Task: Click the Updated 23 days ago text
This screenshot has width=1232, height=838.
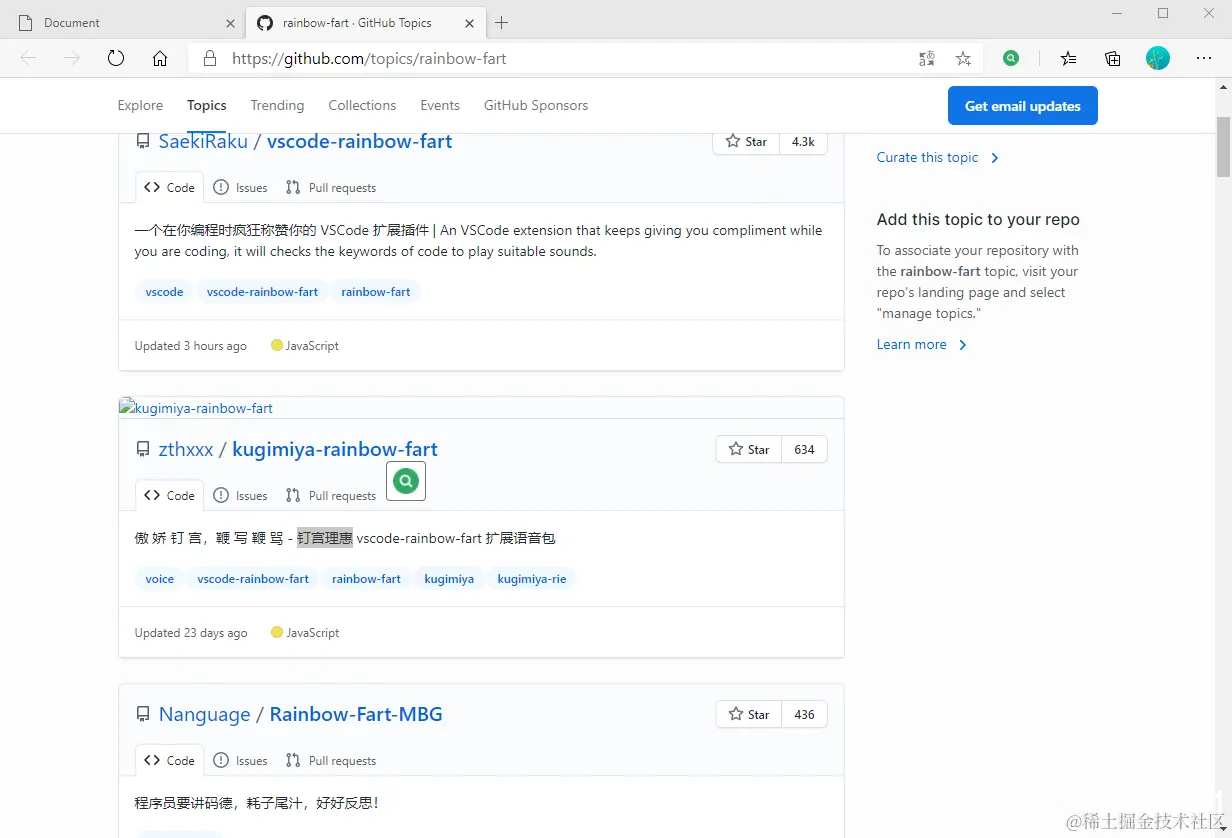Action: click(191, 633)
